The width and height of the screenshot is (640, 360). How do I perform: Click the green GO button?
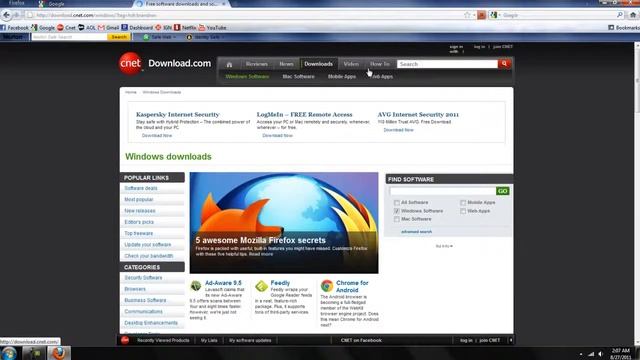(502, 191)
